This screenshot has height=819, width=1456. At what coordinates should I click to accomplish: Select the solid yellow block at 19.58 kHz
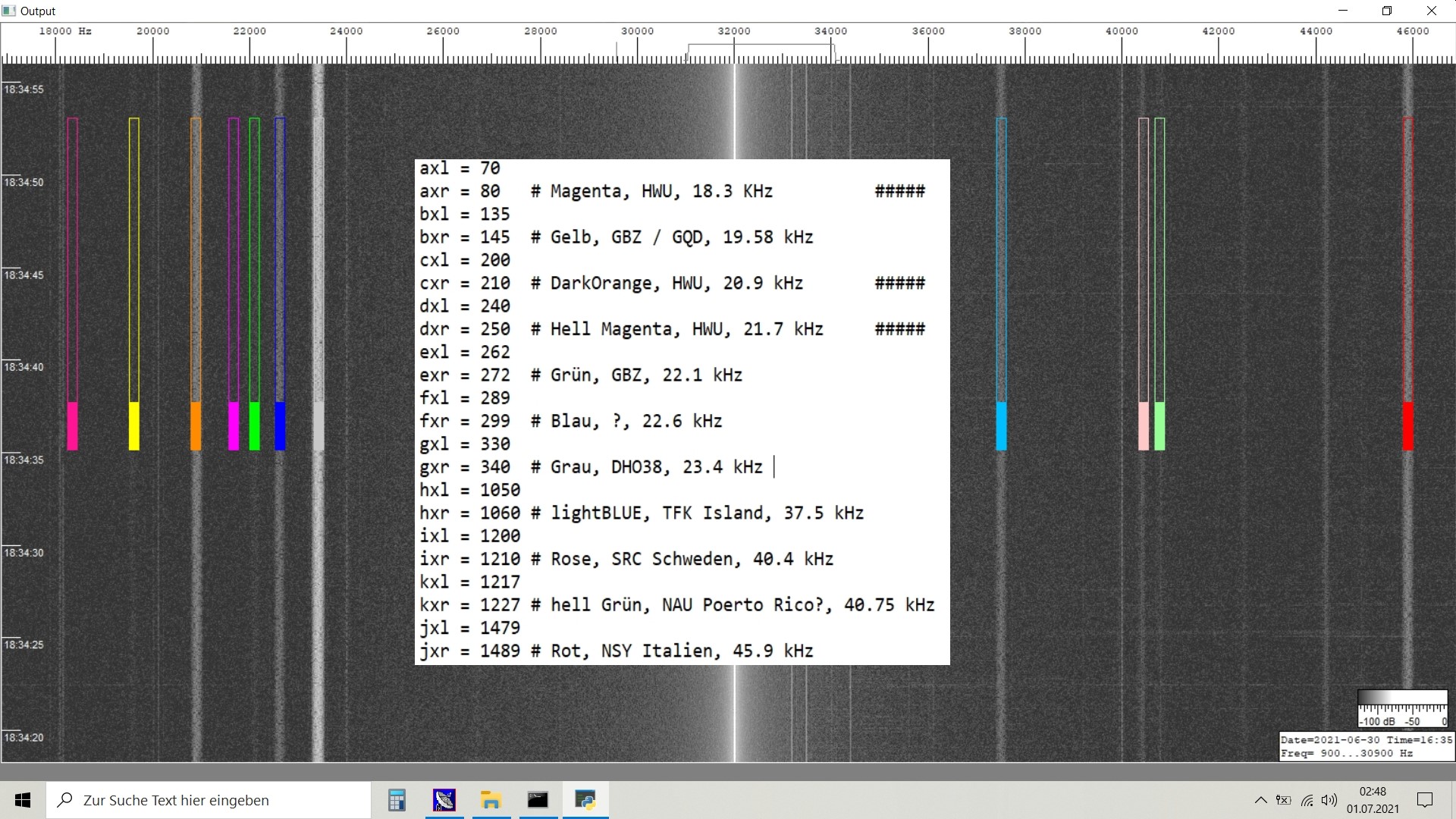click(134, 426)
